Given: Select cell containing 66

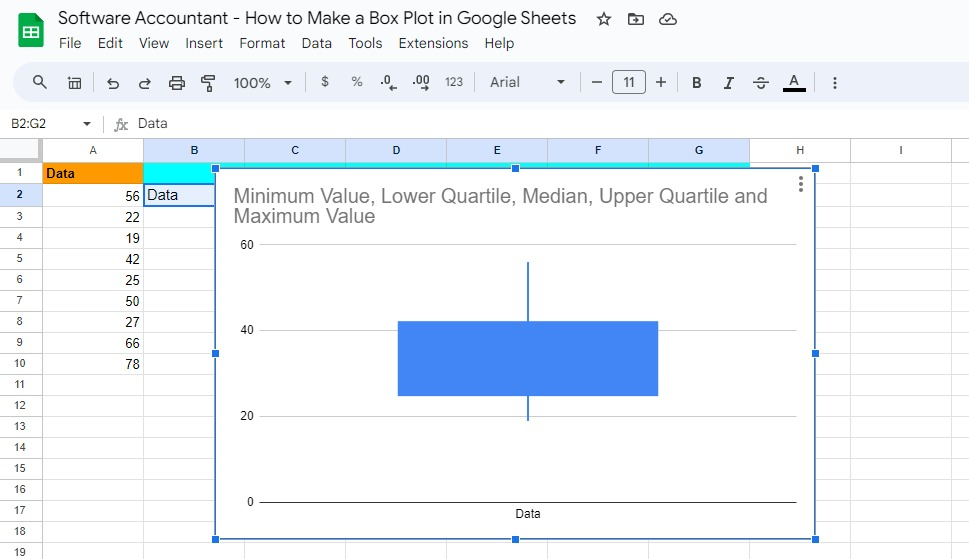Looking at the screenshot, I should click(93, 343).
